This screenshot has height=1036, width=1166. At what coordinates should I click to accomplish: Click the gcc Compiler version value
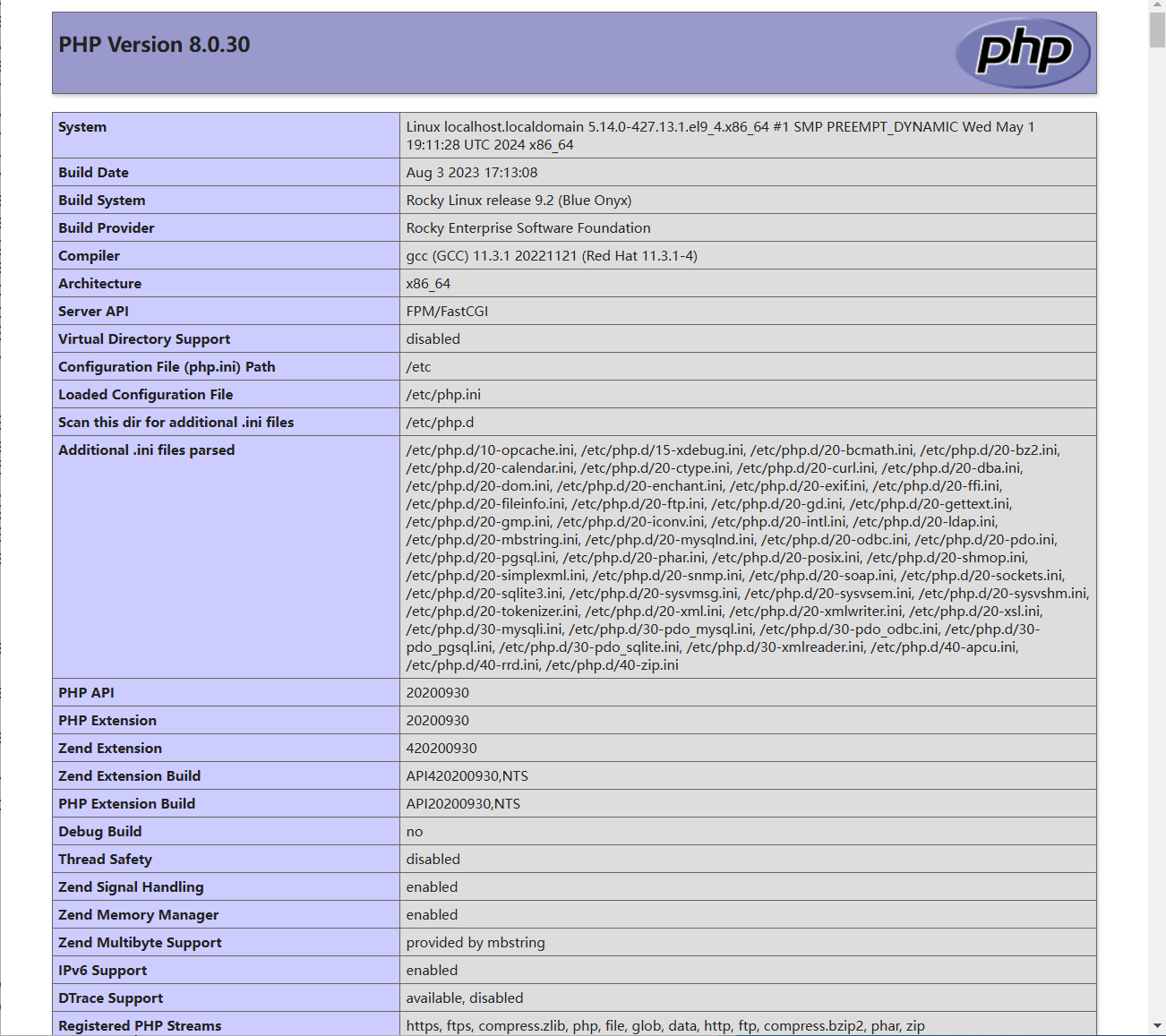pos(551,256)
